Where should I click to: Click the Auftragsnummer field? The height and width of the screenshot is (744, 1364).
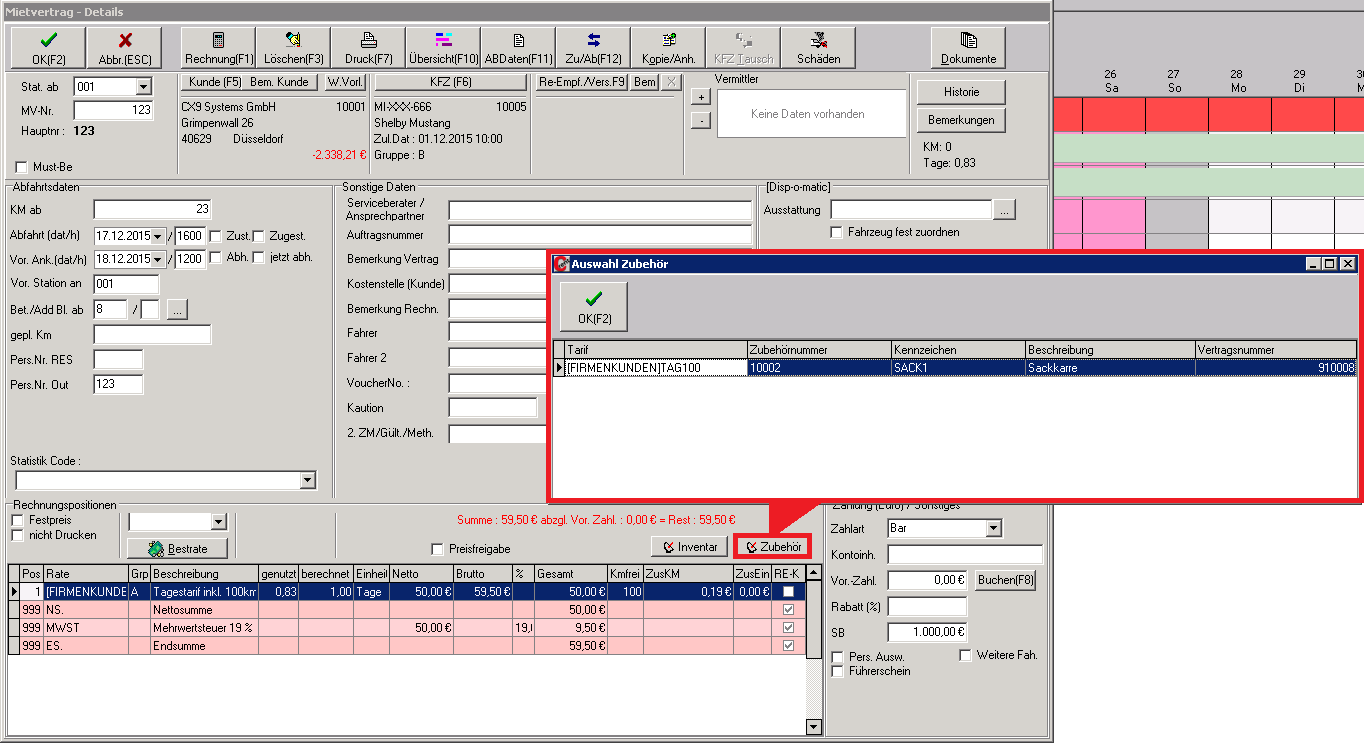(600, 235)
